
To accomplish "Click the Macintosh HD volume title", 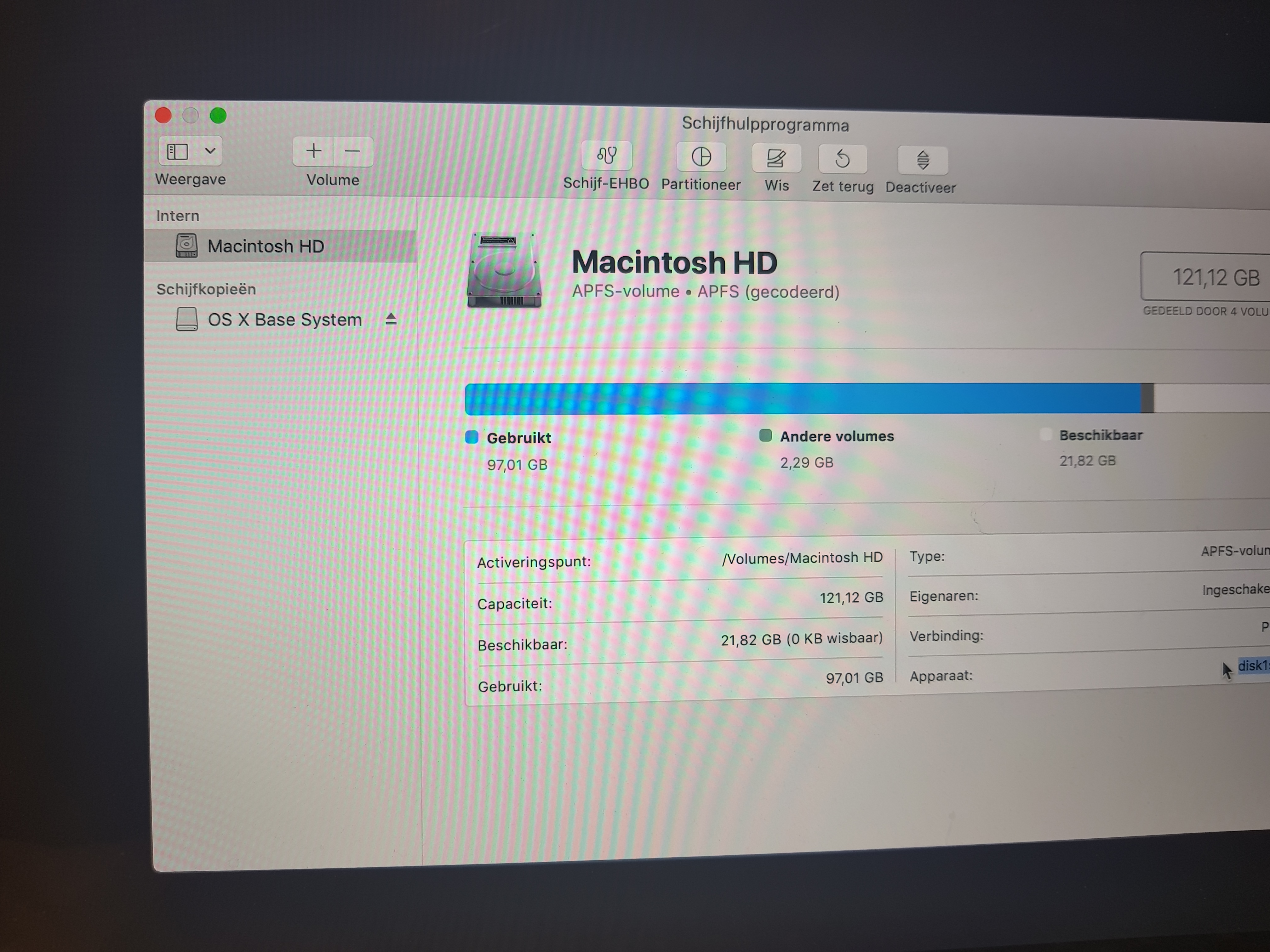I will (674, 263).
